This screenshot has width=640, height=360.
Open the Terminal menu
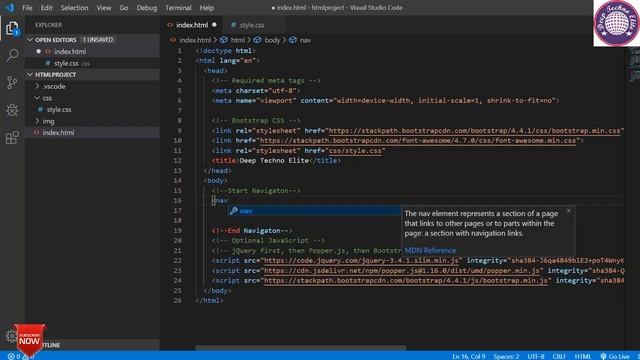178,7
